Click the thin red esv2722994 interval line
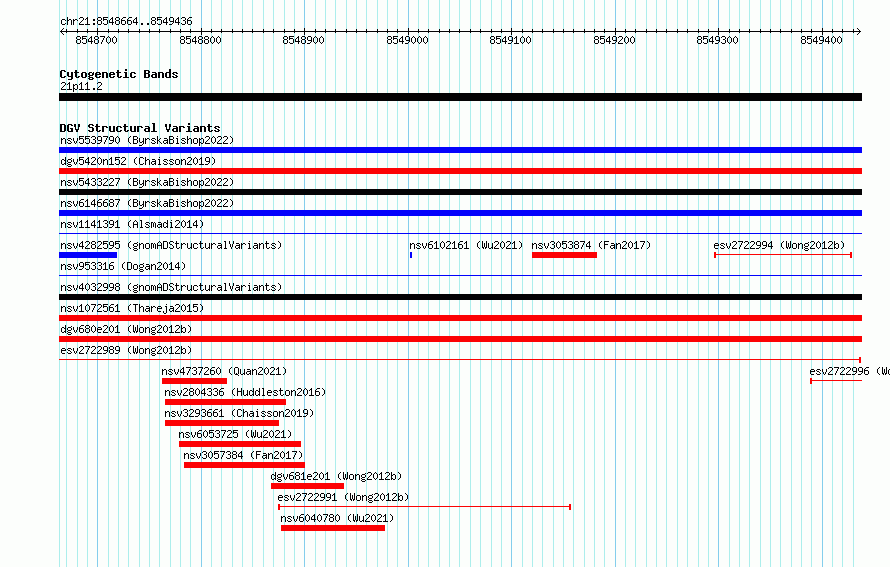 click(783, 255)
